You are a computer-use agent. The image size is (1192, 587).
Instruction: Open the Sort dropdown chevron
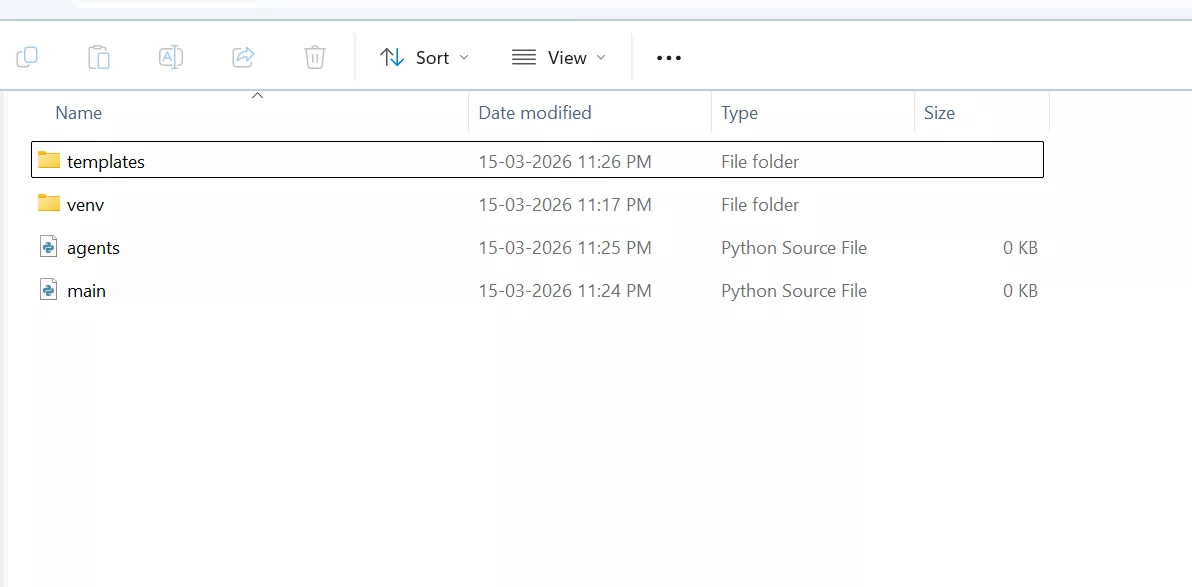pos(463,57)
